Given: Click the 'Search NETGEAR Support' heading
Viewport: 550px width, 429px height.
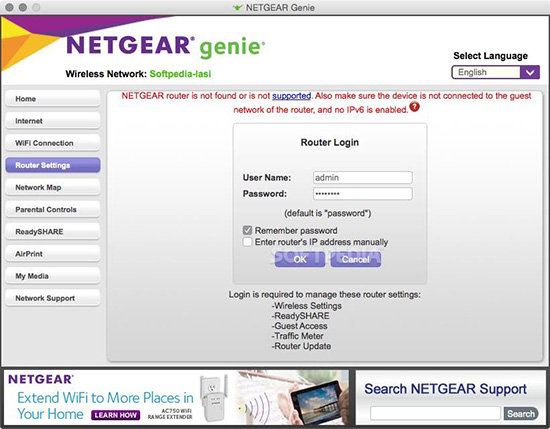Looking at the screenshot, I should click(445, 389).
